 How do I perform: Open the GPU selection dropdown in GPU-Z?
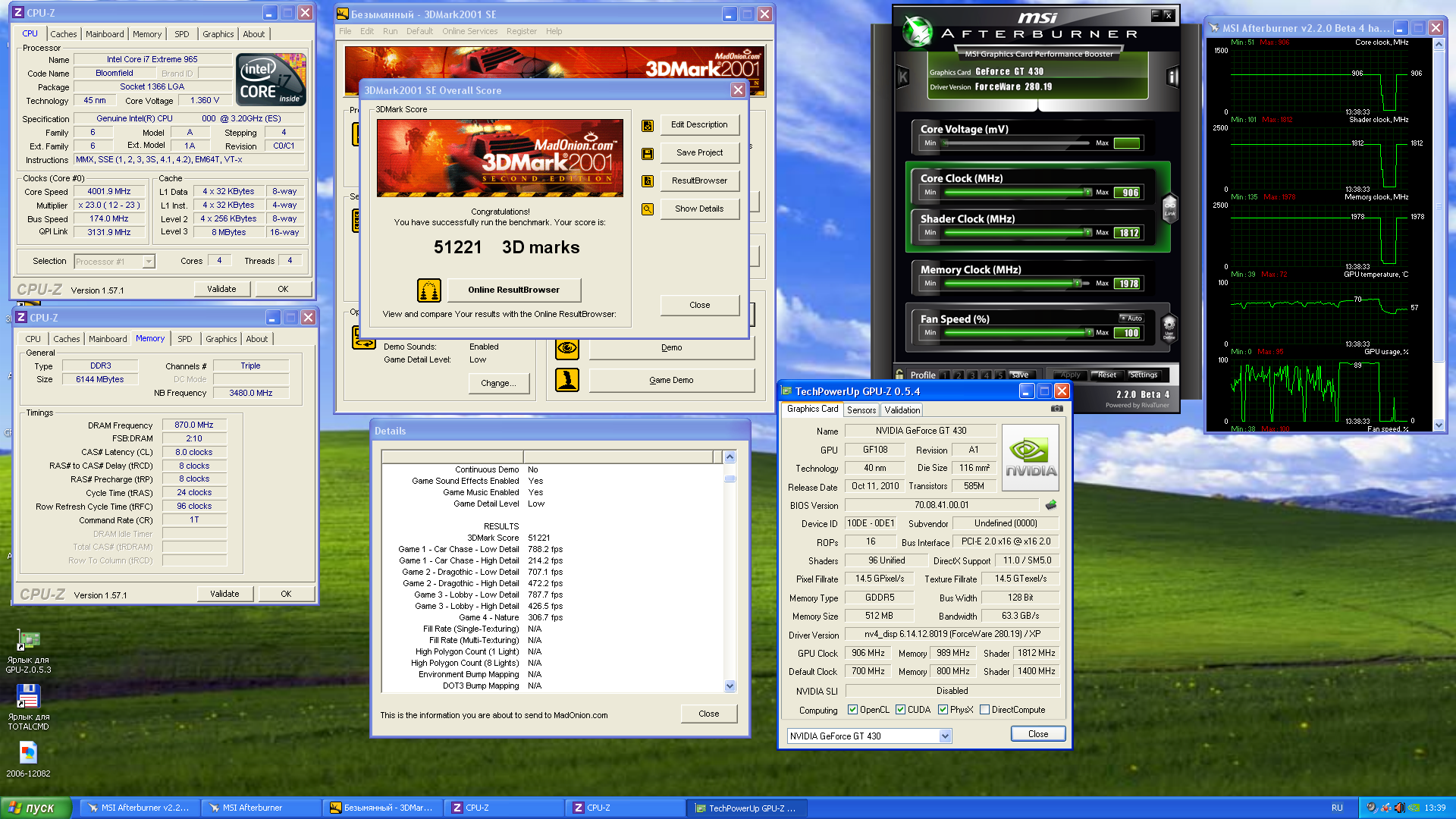(945, 736)
